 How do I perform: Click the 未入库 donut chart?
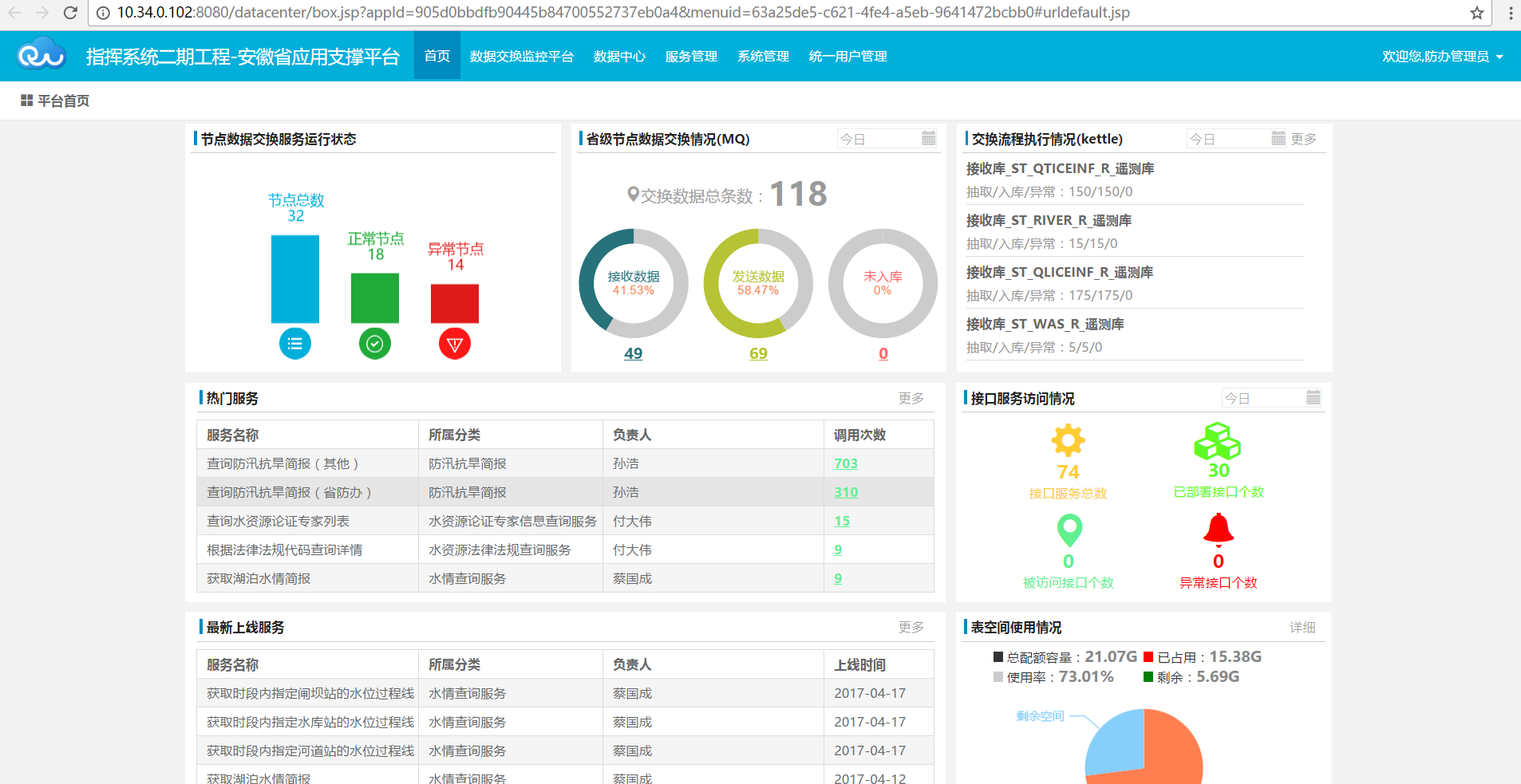(x=883, y=283)
